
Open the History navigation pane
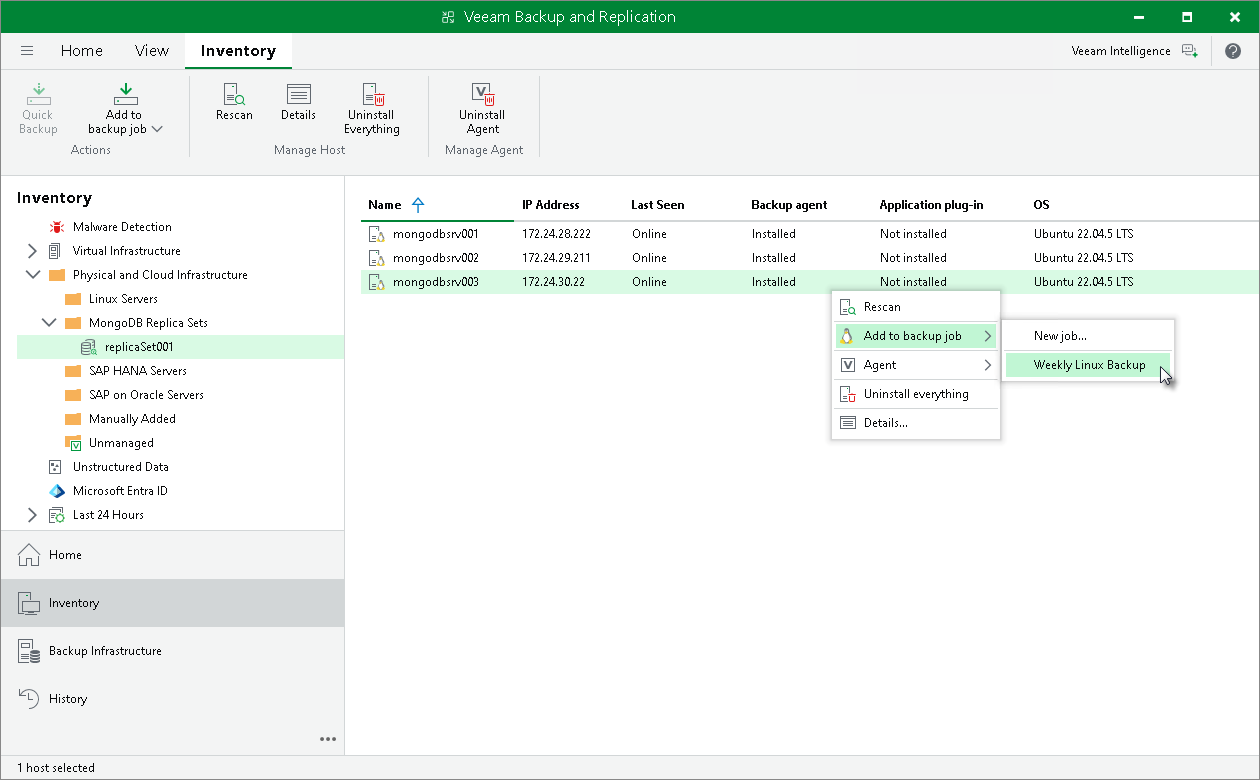[x=172, y=699]
